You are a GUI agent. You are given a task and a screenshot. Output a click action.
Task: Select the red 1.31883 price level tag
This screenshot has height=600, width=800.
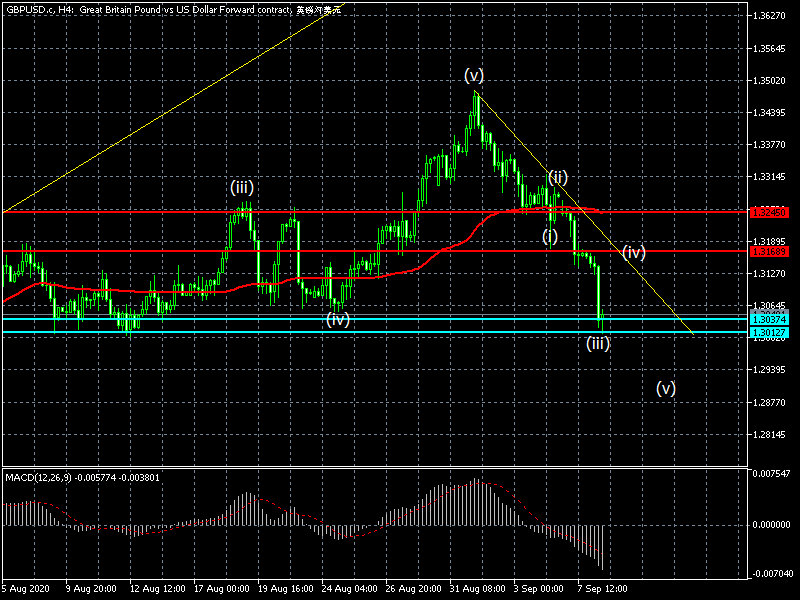774,250
